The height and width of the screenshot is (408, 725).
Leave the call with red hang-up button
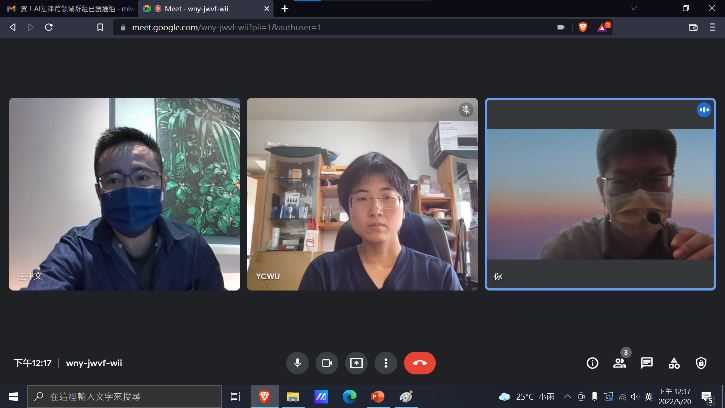[420, 363]
